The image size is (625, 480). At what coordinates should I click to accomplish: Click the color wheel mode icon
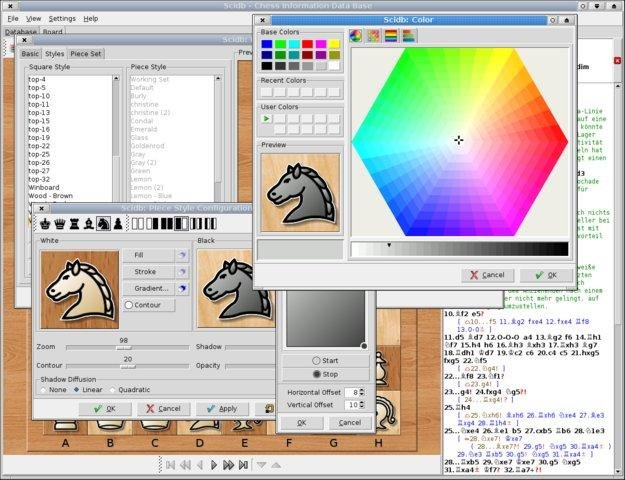(356, 35)
